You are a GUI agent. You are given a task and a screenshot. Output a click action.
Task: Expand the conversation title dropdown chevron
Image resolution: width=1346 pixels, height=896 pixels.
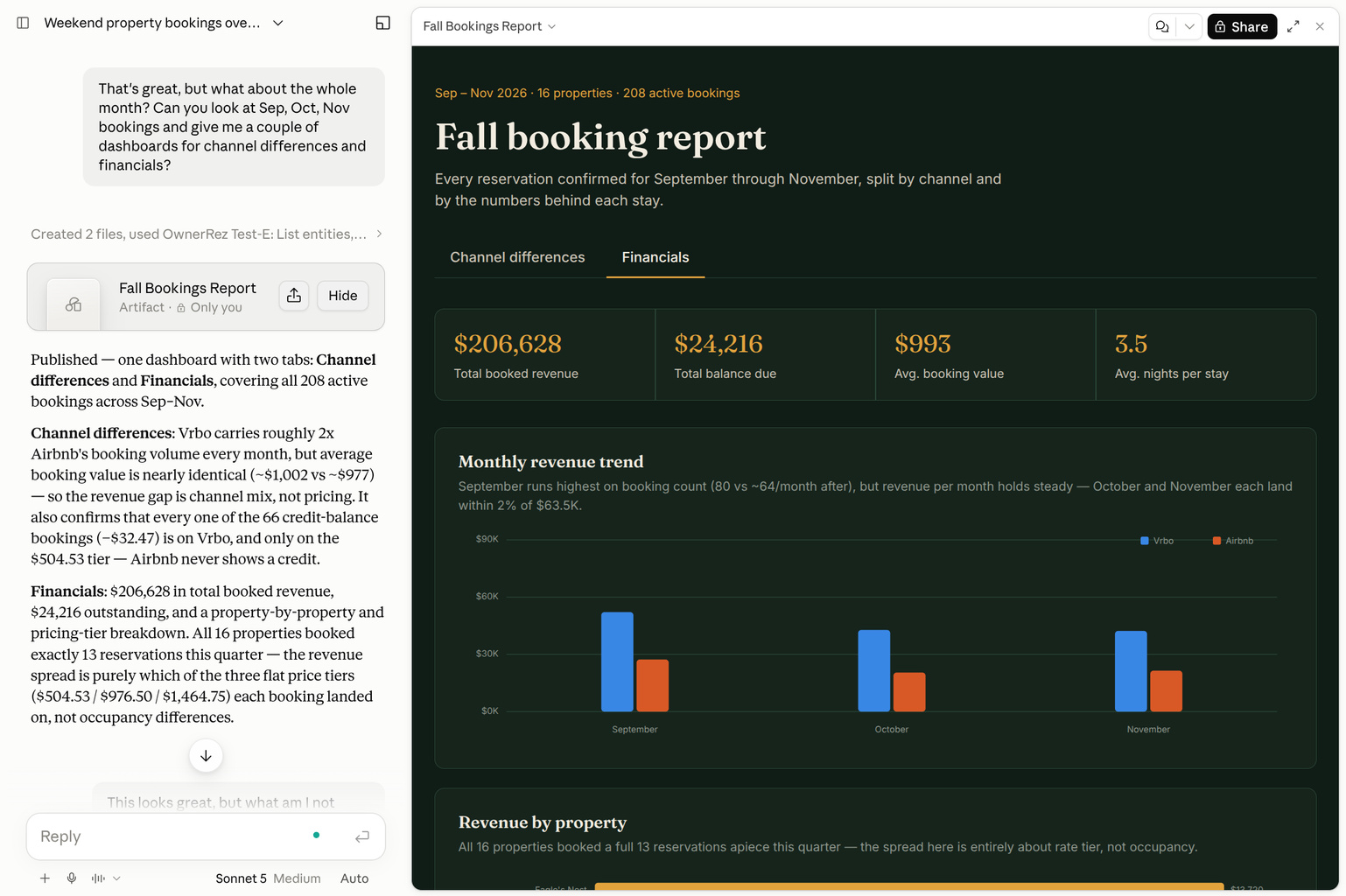(277, 23)
